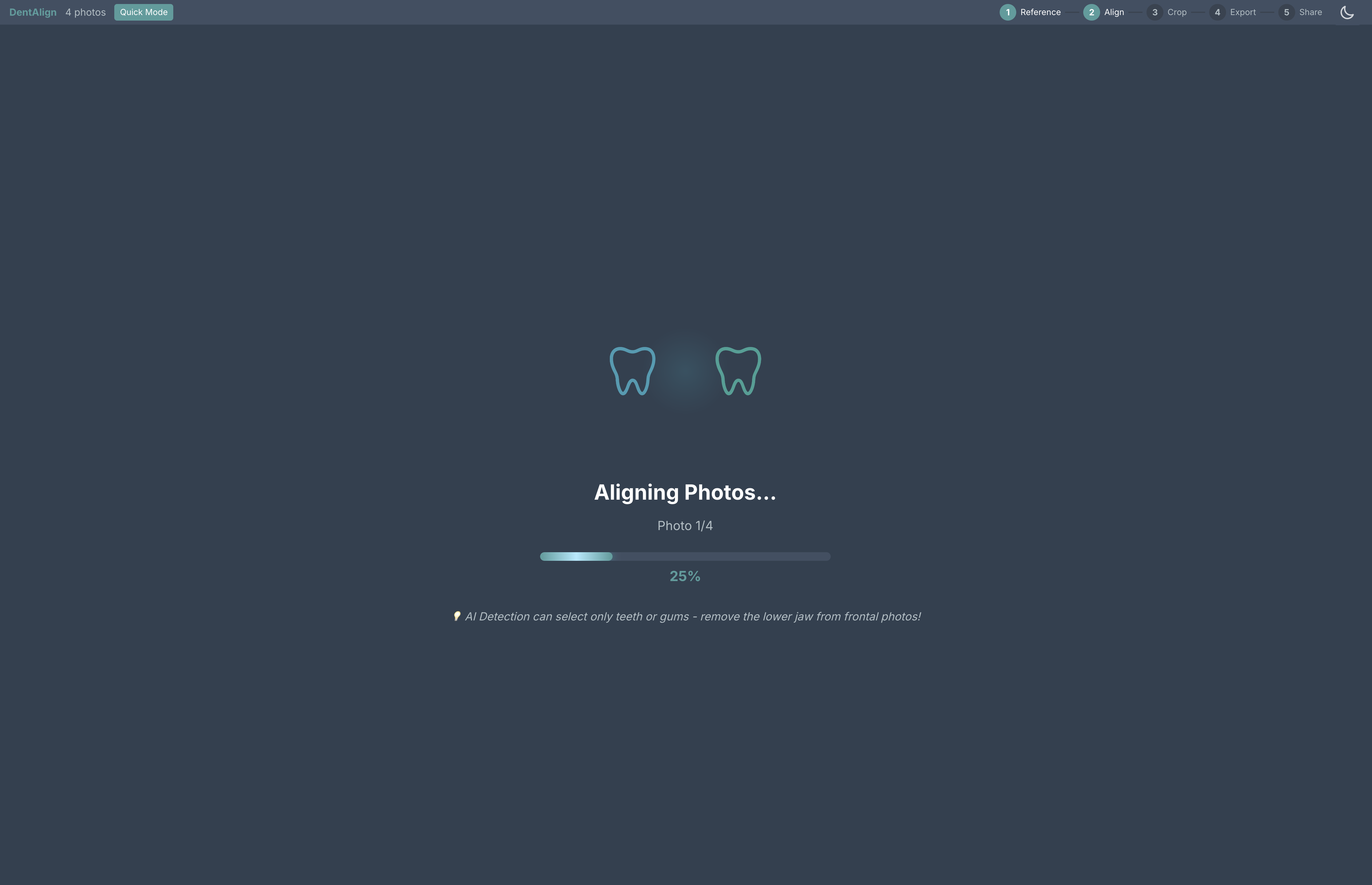1372x885 pixels.
Task: Click the 4 photos count label
Action: (86, 13)
